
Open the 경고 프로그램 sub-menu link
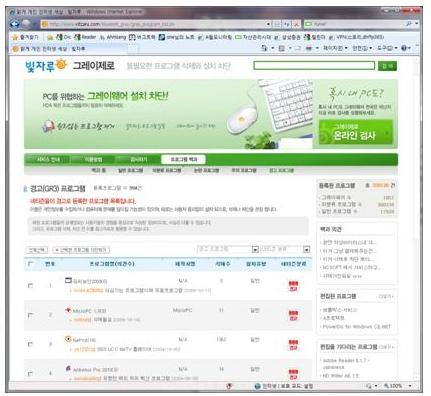[x=281, y=170]
